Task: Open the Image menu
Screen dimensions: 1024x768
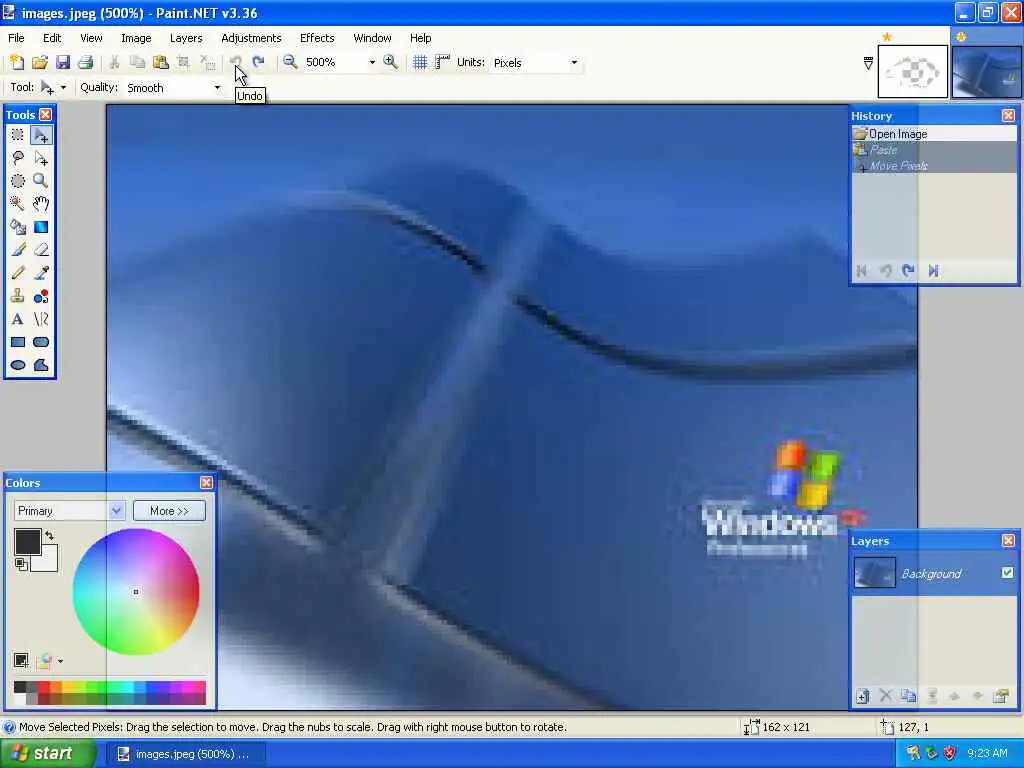Action: [x=136, y=38]
